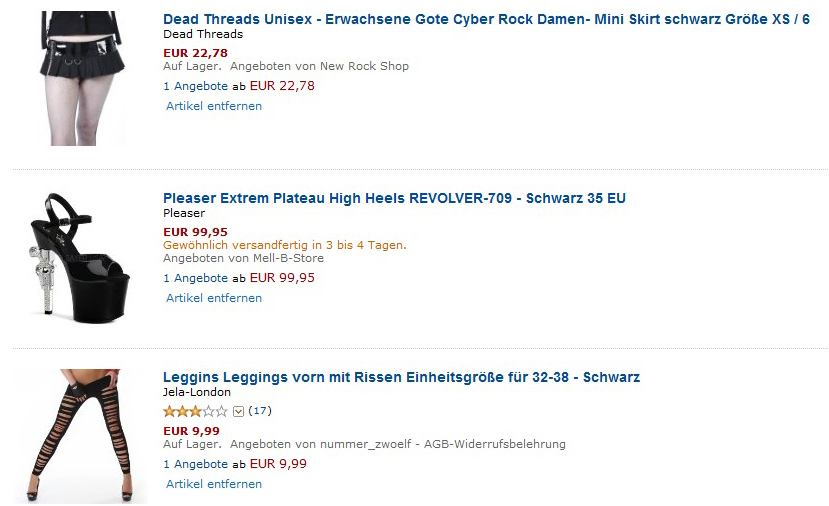View 1 Angebote for the Leggings

coord(196,464)
